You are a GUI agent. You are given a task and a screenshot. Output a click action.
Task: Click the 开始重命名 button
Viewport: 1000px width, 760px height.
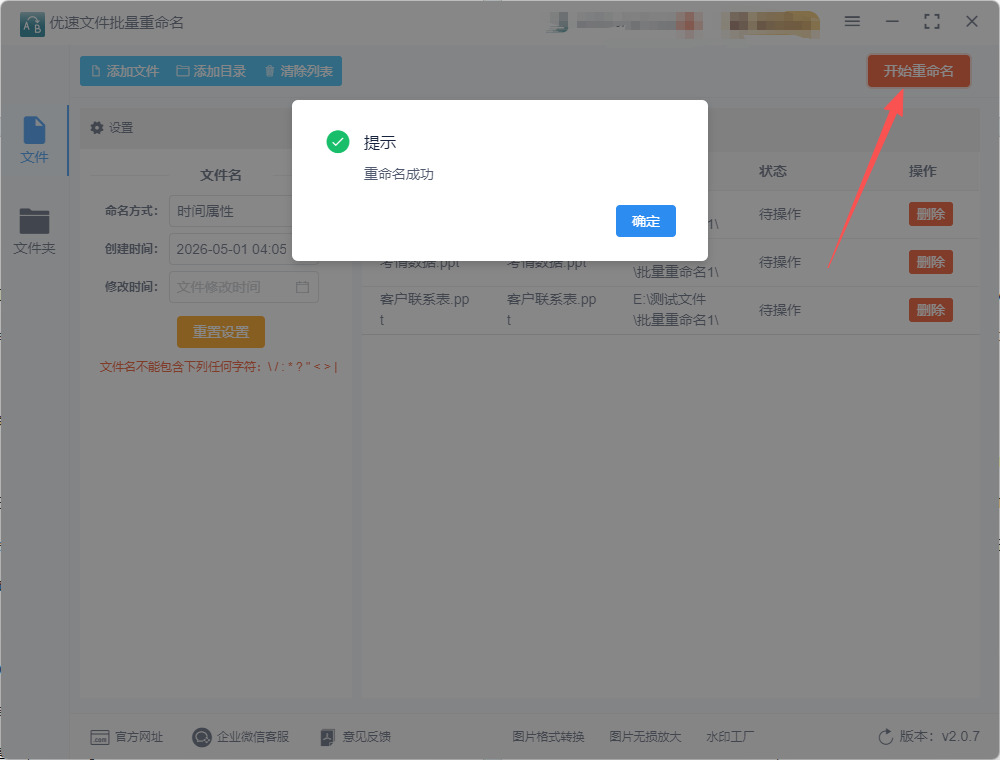coord(918,71)
